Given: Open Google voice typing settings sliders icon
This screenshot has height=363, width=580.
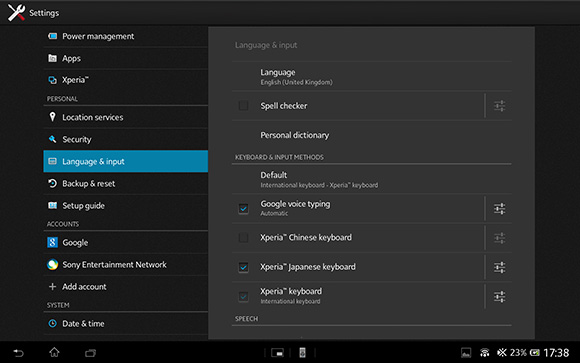Looking at the screenshot, I should pyautogui.click(x=499, y=209).
